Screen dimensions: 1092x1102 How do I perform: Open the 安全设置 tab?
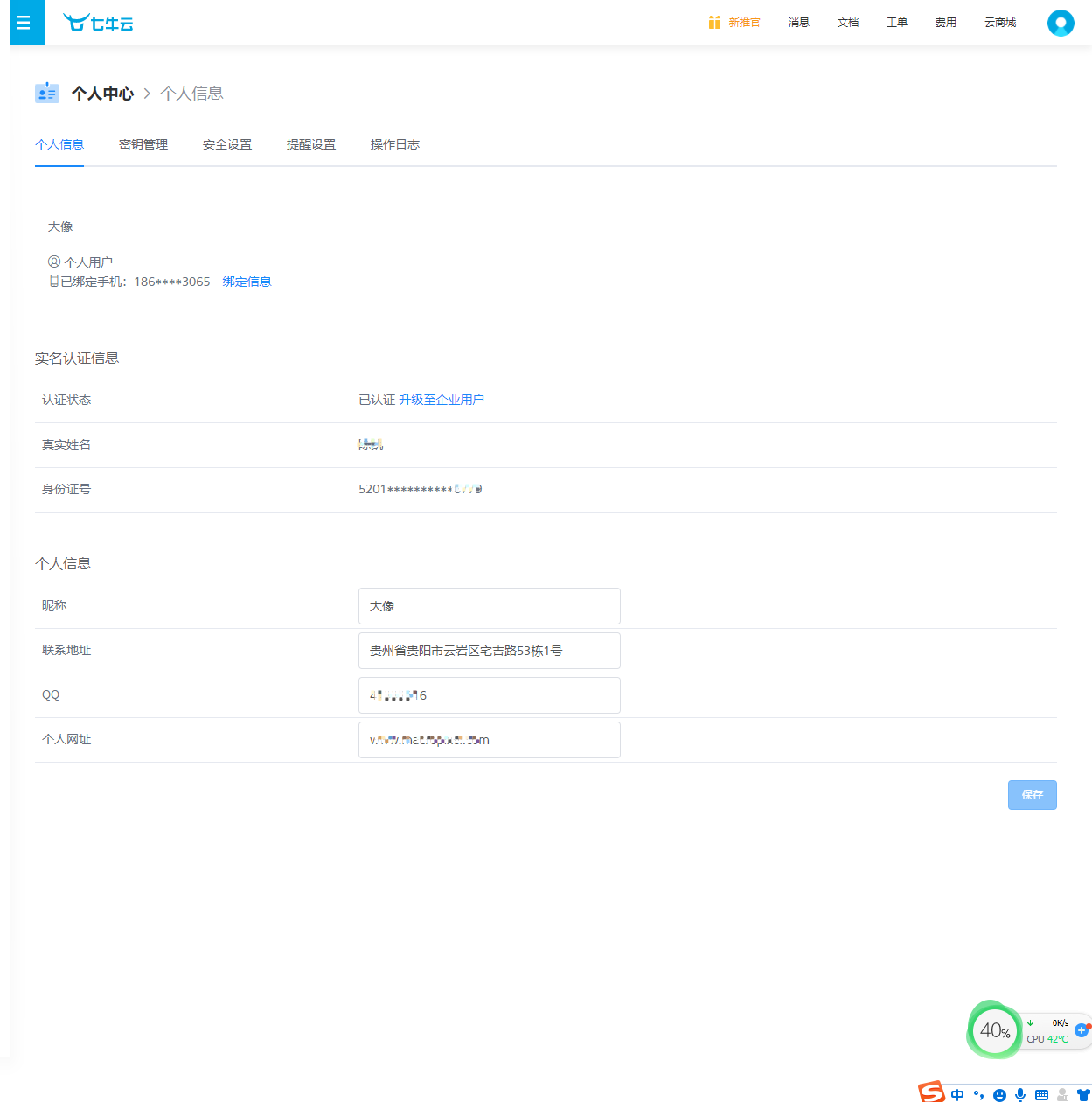pyautogui.click(x=227, y=144)
